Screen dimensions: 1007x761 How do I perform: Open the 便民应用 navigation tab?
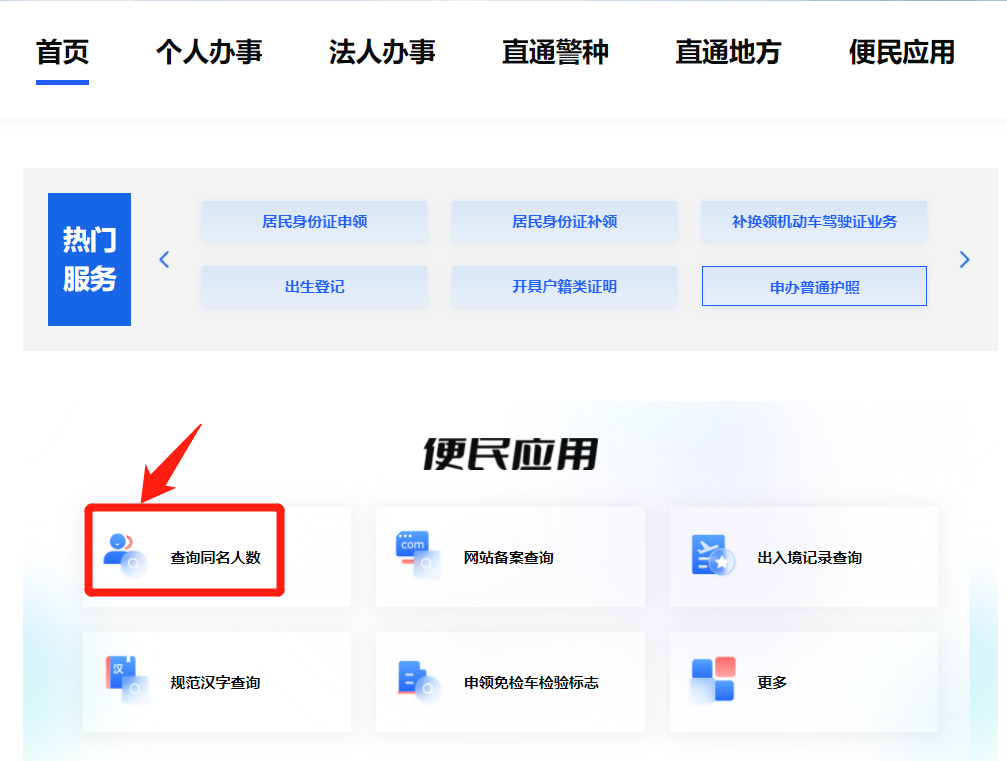(x=901, y=52)
